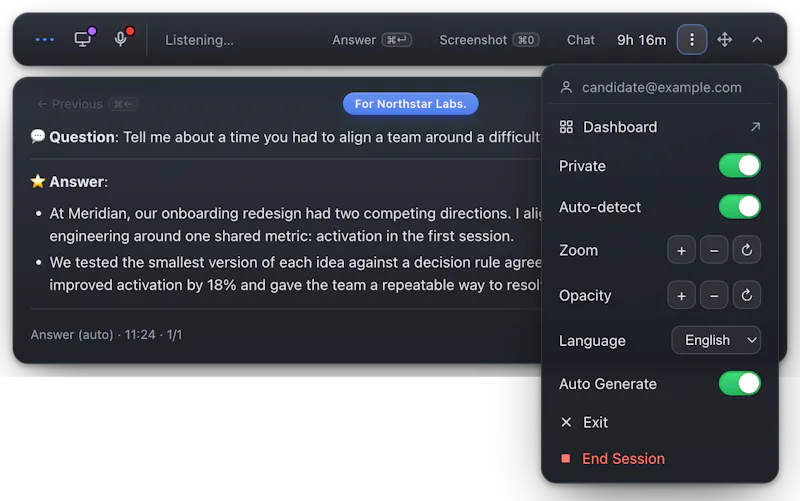Increase zoom with the plus button
The width and height of the screenshot is (800, 501).
[681, 250]
